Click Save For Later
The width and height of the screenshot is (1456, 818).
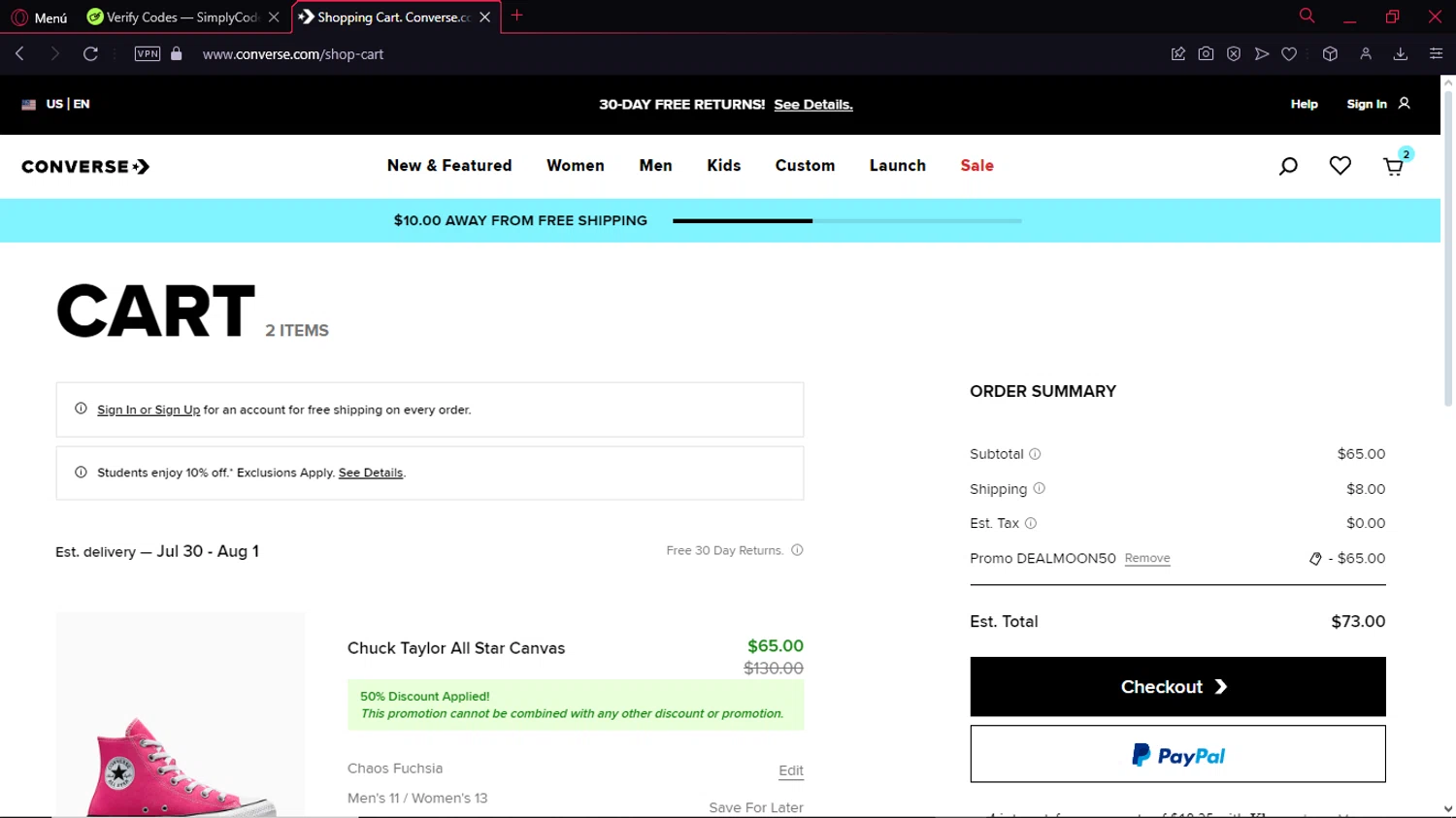756,807
